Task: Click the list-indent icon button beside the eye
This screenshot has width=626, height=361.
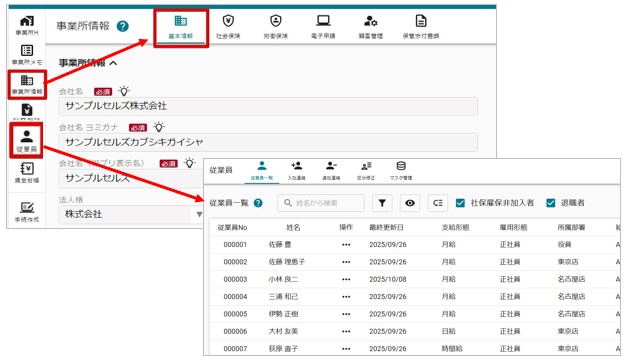Action: [438, 203]
